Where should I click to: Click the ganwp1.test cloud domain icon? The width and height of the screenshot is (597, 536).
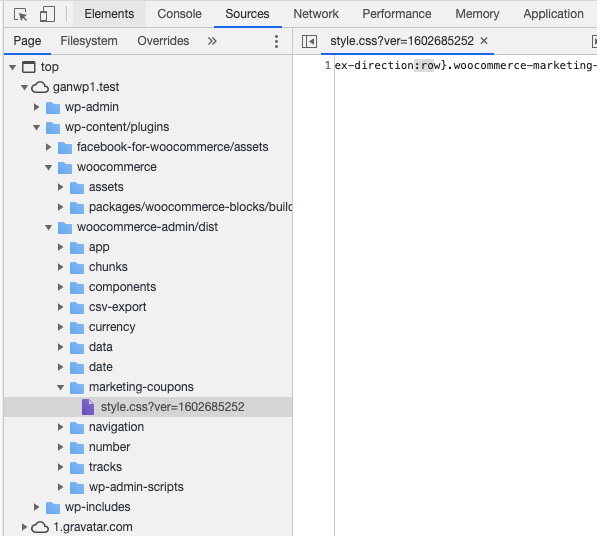pyautogui.click(x=40, y=88)
